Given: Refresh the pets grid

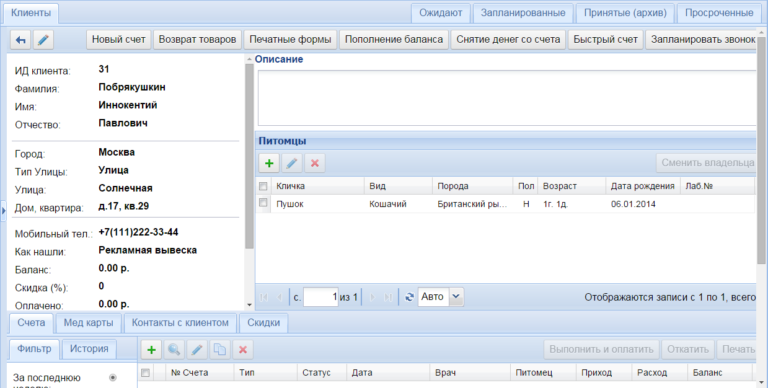Looking at the screenshot, I should point(409,297).
